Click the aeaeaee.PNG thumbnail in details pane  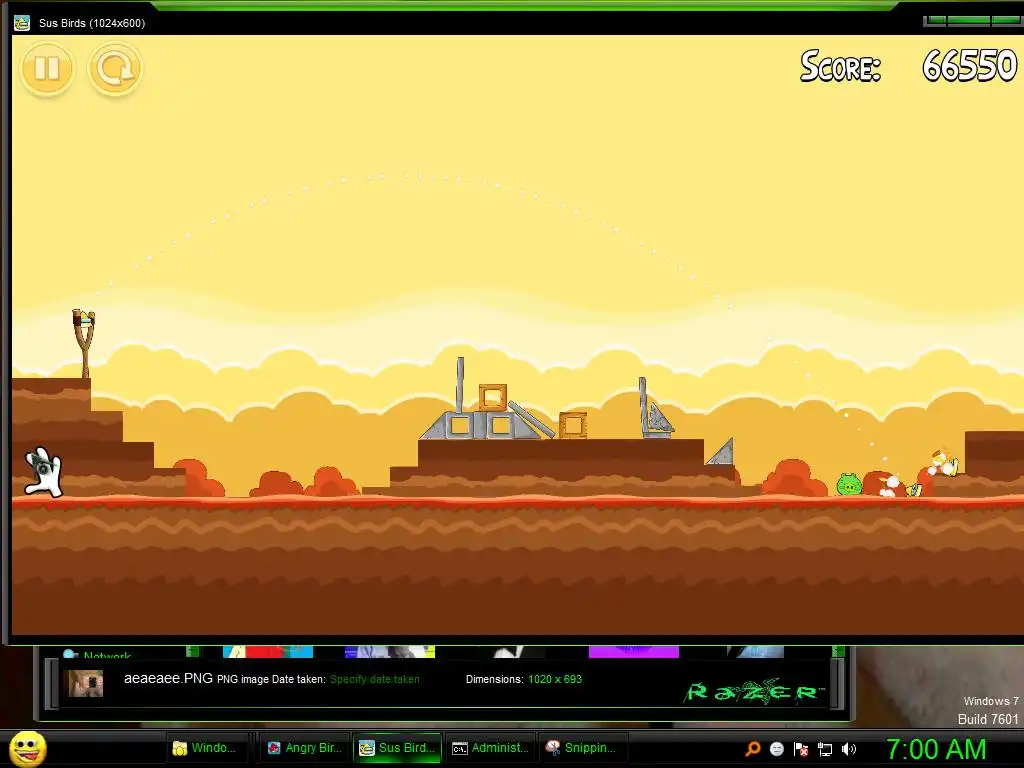coord(86,683)
